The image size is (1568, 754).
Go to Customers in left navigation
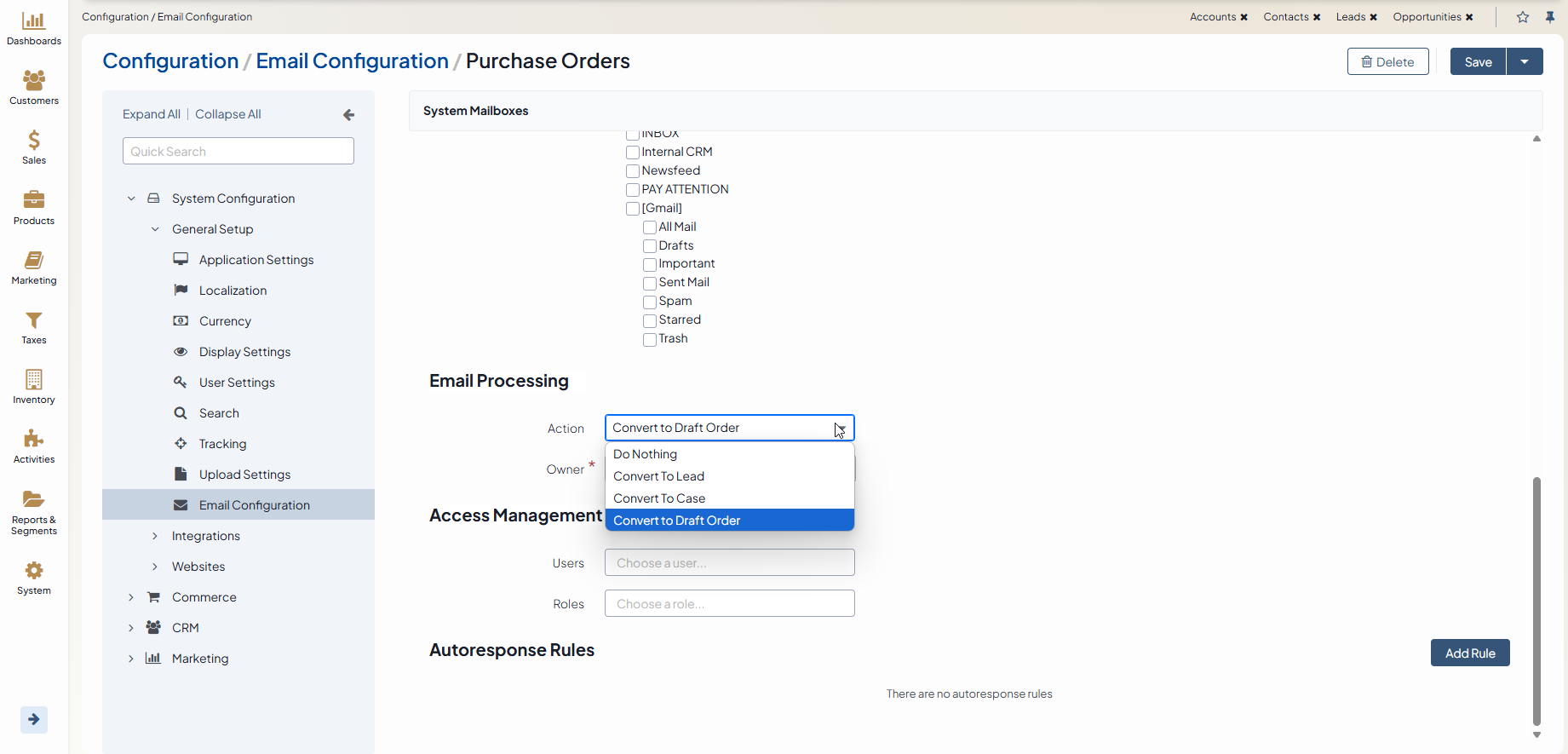[x=34, y=82]
